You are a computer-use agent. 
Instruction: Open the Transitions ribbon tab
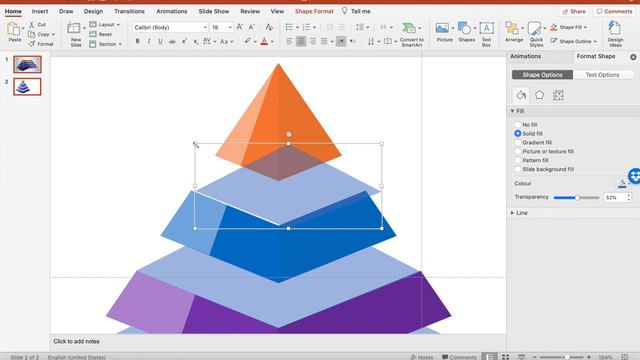click(129, 11)
